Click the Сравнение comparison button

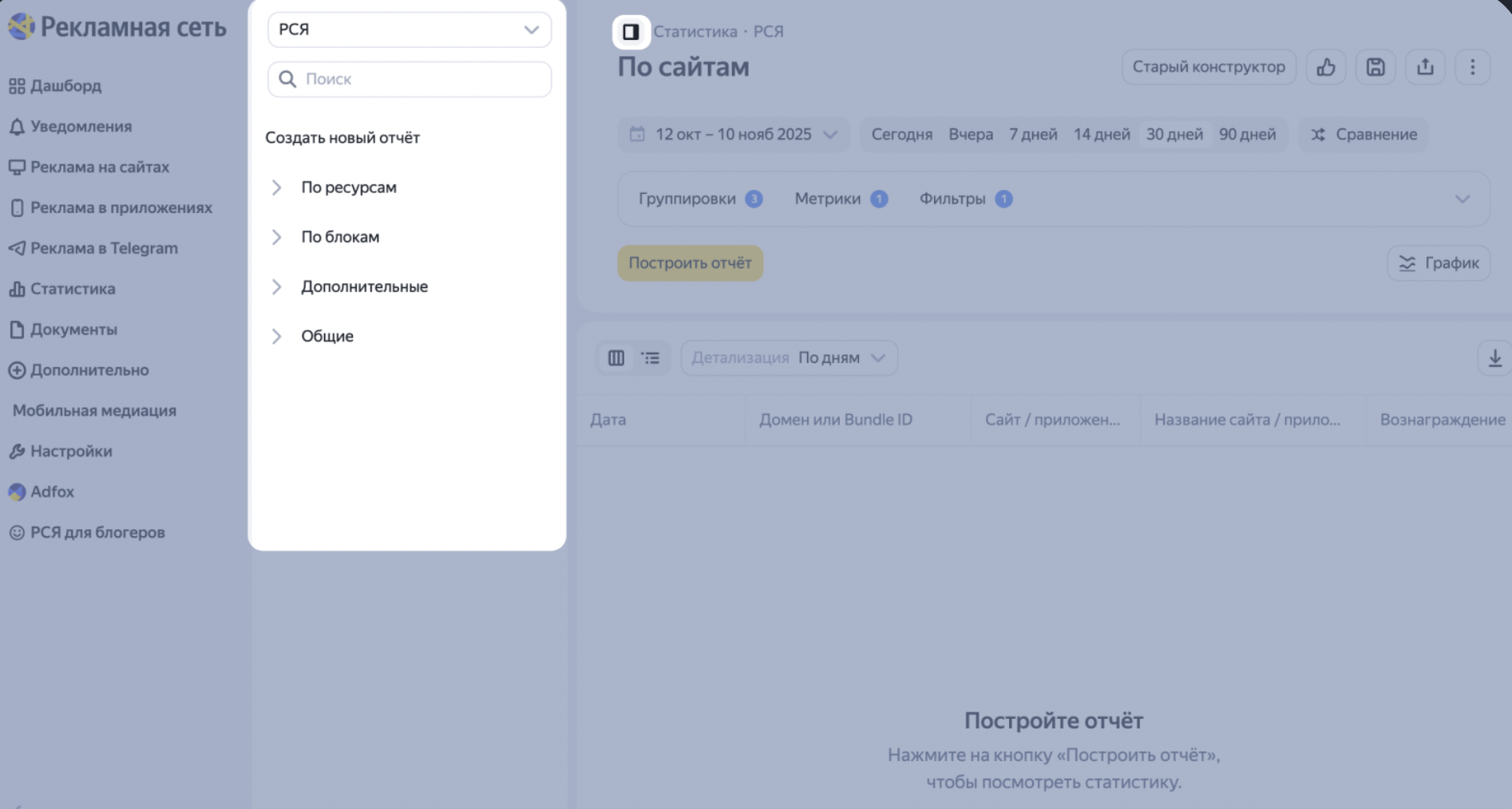pos(1364,134)
